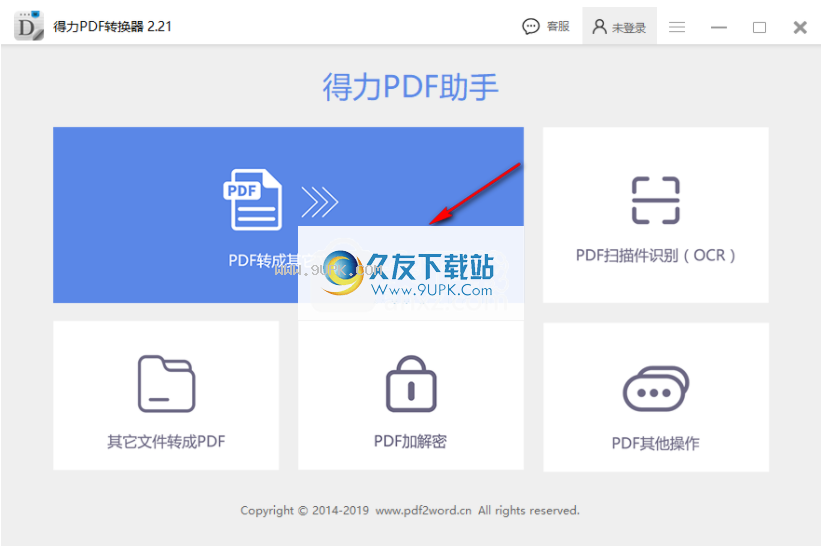Minimize the 得力PDF转换器 window

719,27
